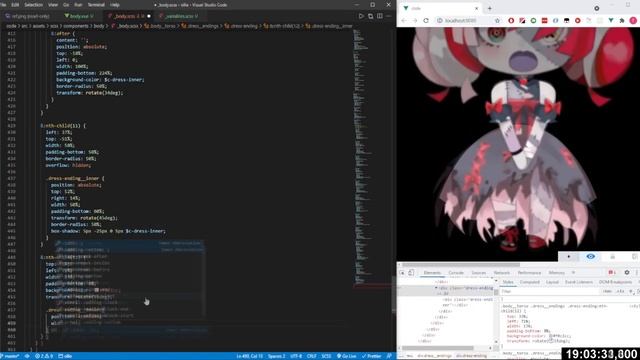Switch to the Memory DevTools tab
The image size is (640, 360).
click(556, 273)
